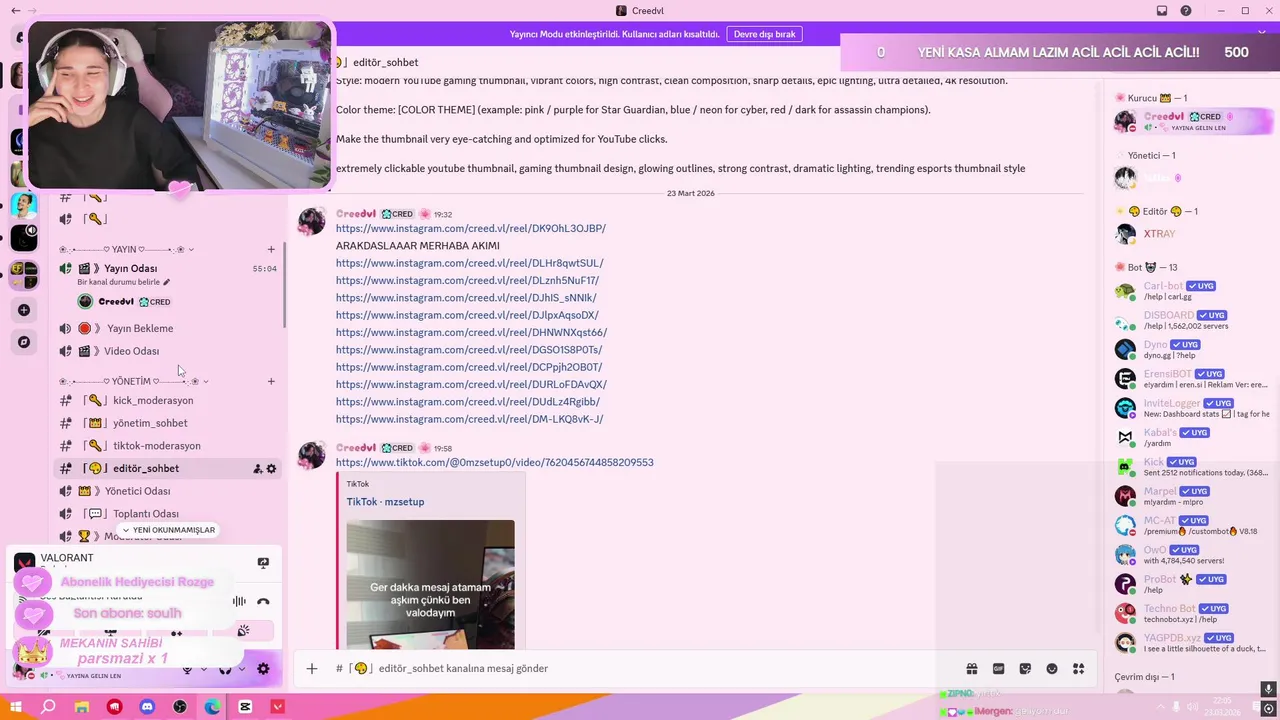The width and height of the screenshot is (1280, 720).
Task: Open Instagram reel link DM-LKQ8vK-J
Action: pos(470,419)
